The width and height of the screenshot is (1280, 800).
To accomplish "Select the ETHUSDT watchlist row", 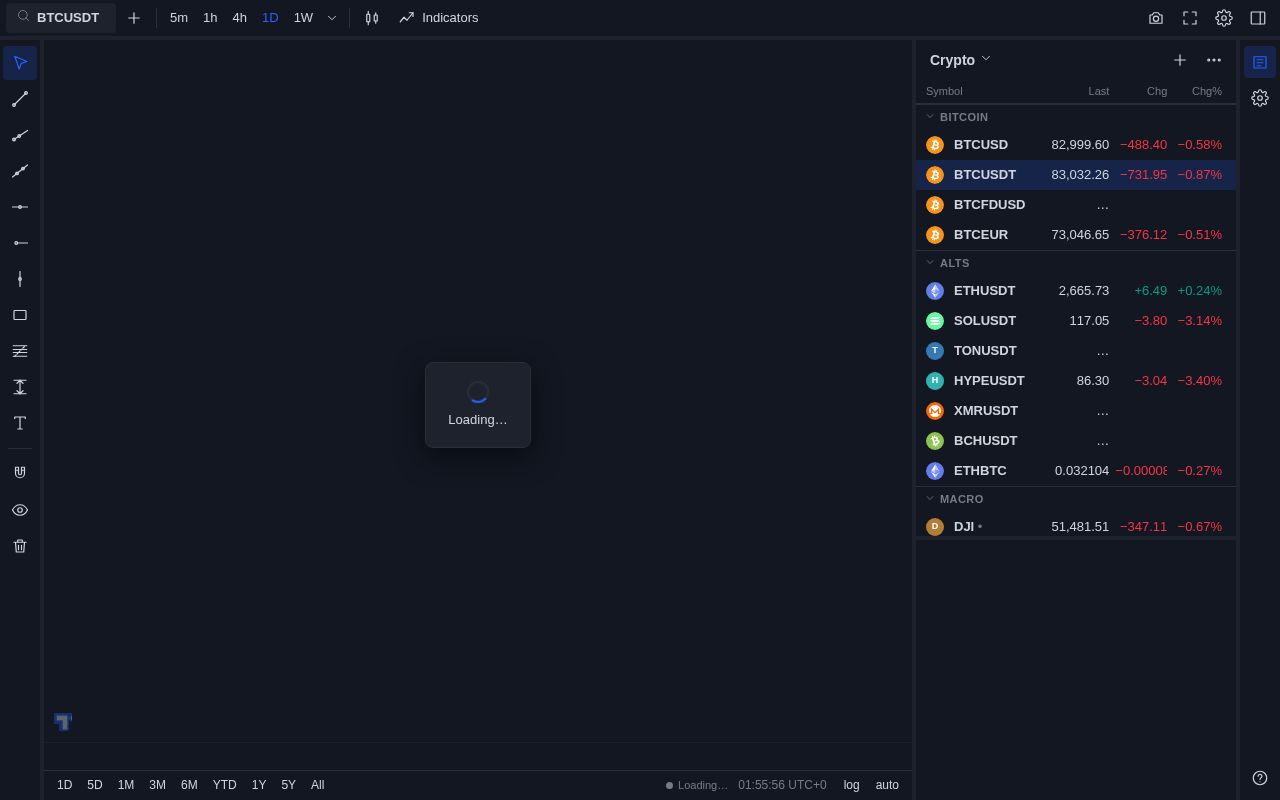I will coord(1076,291).
